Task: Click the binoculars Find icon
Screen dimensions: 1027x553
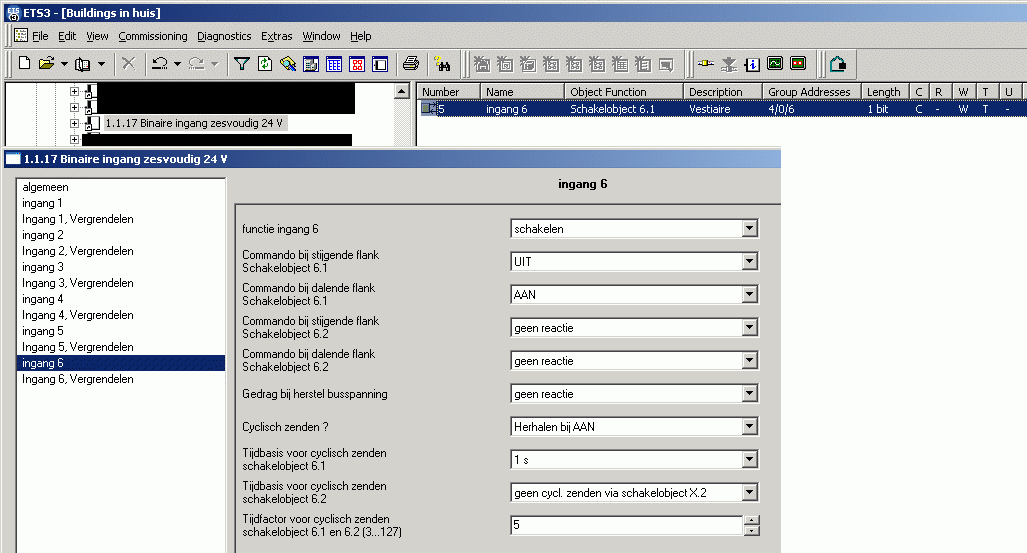Action: (x=442, y=64)
